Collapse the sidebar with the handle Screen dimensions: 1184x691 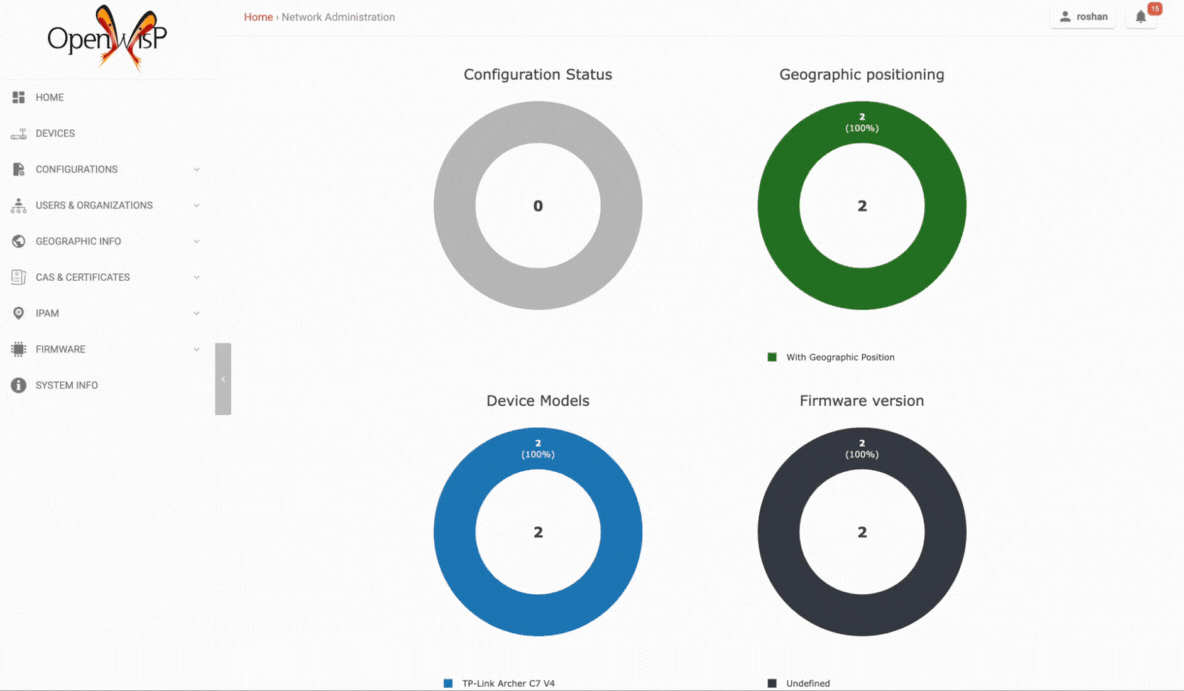click(223, 379)
